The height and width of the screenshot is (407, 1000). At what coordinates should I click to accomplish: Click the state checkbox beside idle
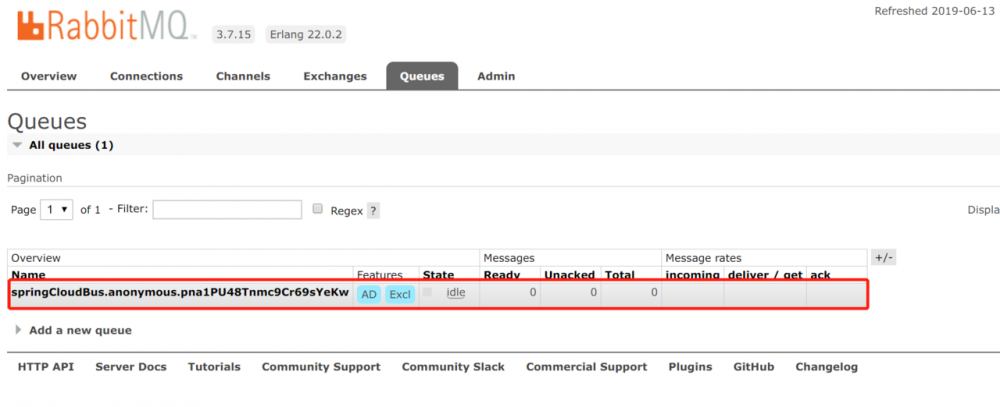coord(427,292)
